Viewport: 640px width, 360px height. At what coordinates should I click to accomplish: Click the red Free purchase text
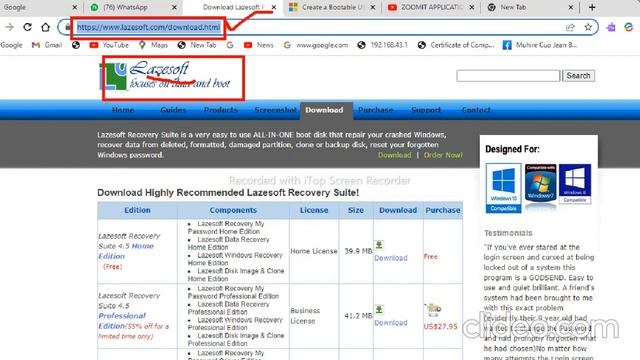point(431,257)
